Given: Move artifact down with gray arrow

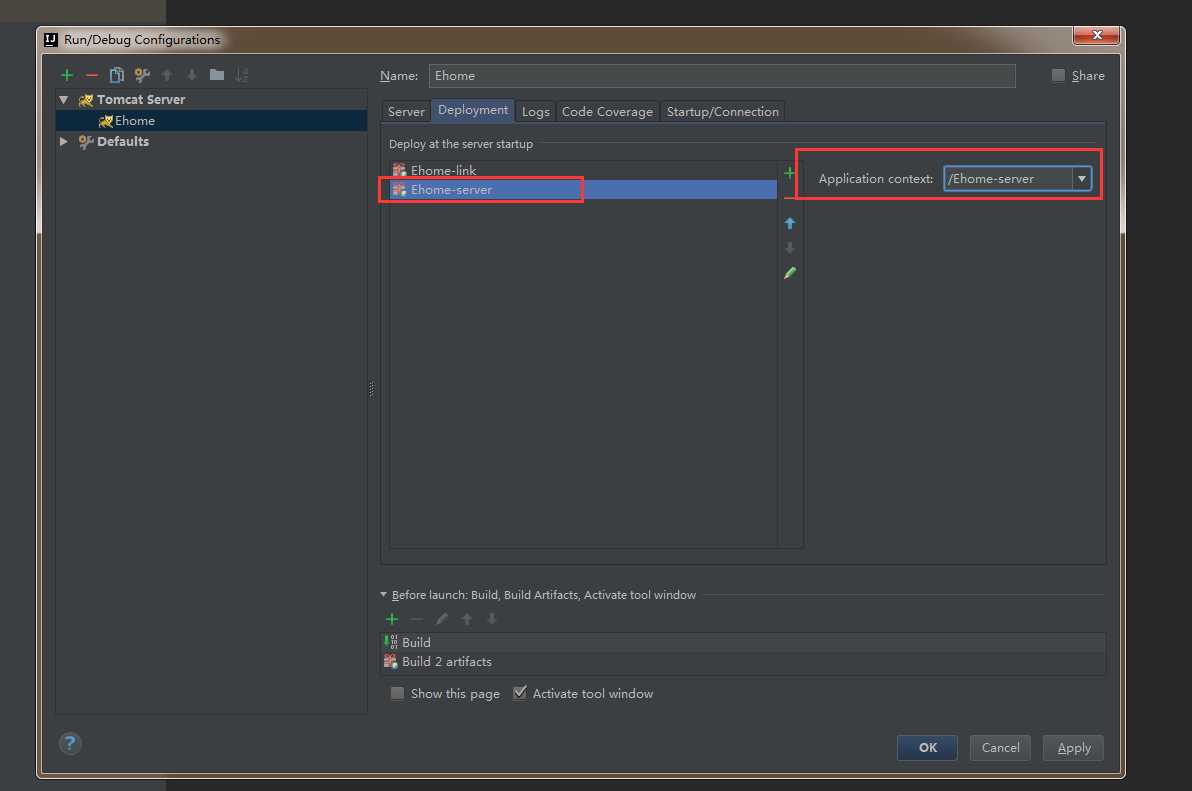Looking at the screenshot, I should pyautogui.click(x=790, y=248).
